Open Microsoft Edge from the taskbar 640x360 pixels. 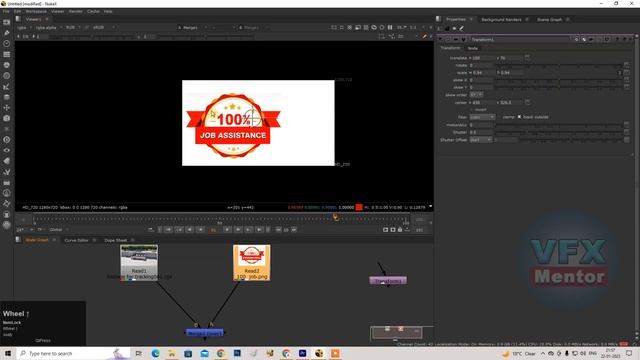click(156, 353)
